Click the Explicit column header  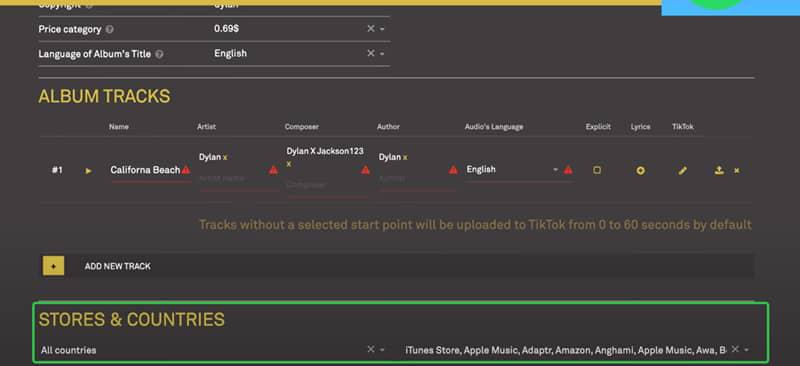pyautogui.click(x=598, y=127)
